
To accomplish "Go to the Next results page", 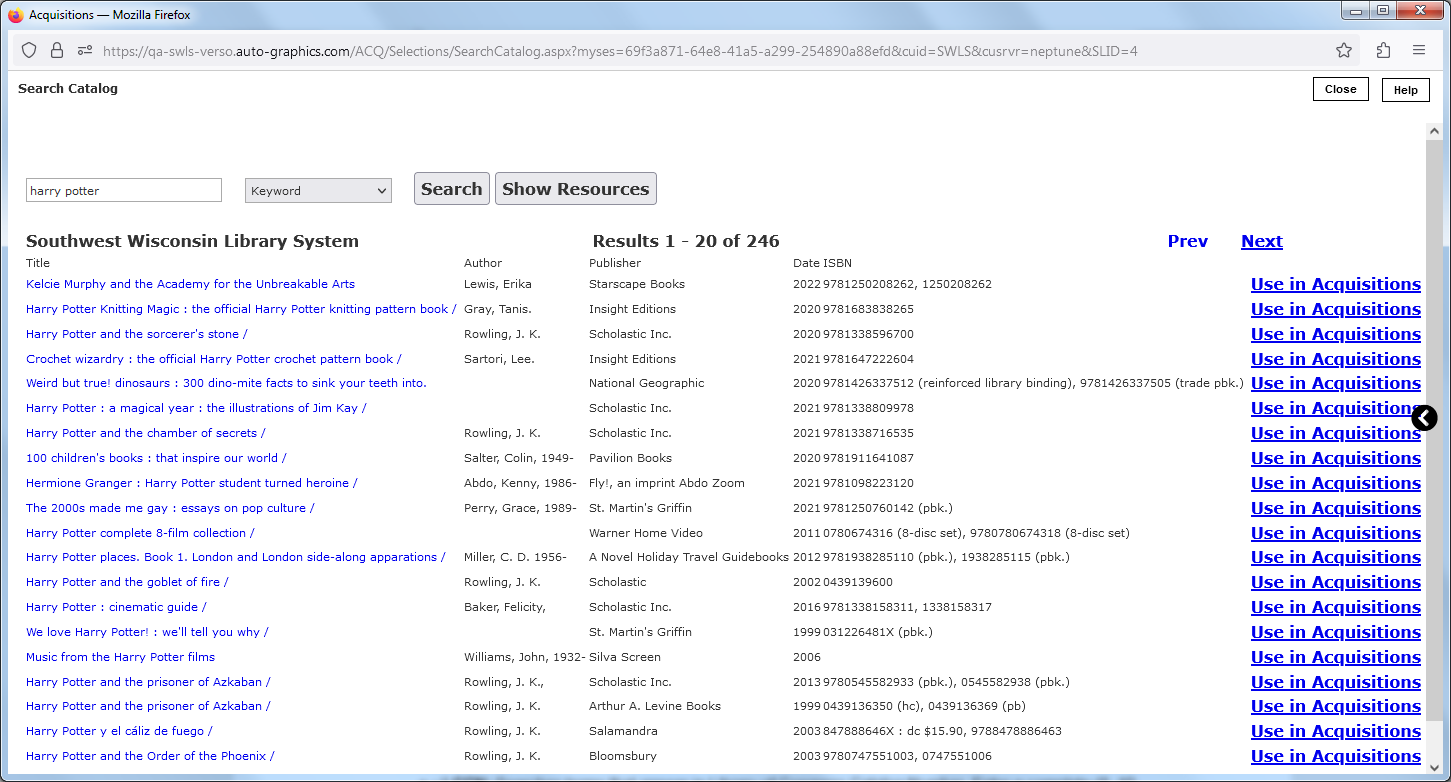I will 1262,241.
